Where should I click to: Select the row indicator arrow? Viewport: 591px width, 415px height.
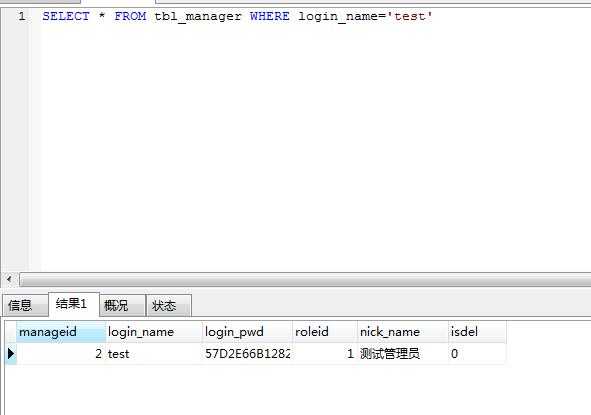tap(11, 354)
